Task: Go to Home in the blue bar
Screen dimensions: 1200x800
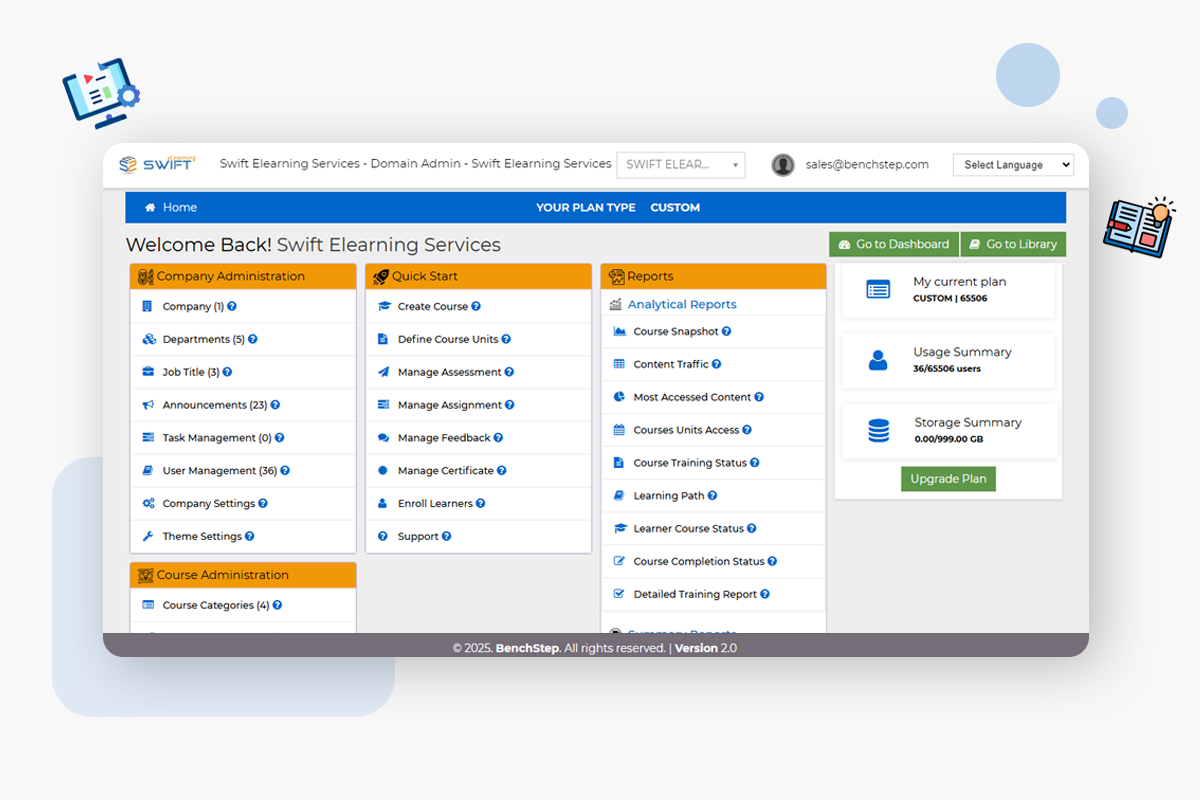Action: (171, 208)
